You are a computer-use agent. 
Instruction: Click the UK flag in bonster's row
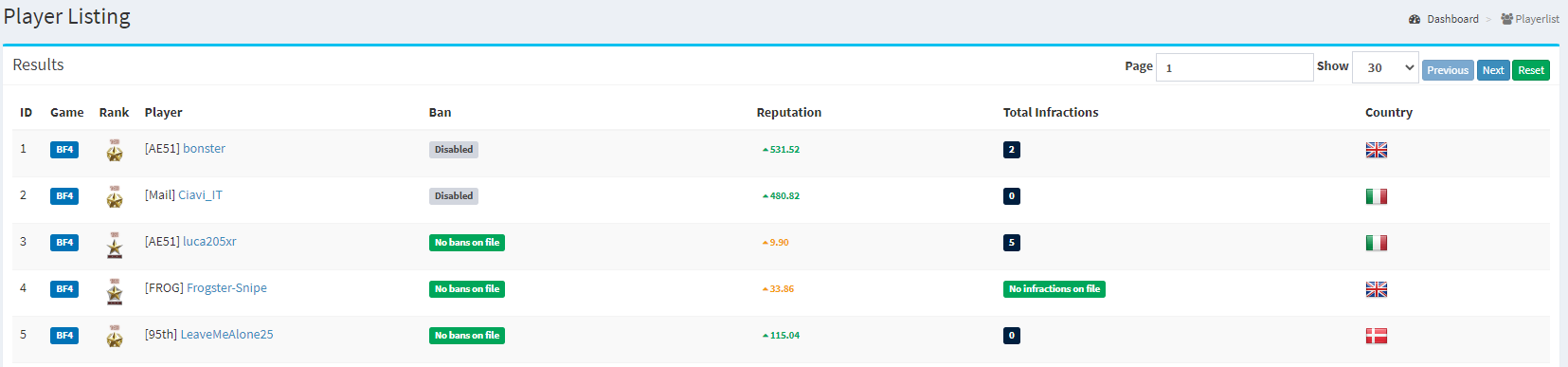pyautogui.click(x=1377, y=150)
